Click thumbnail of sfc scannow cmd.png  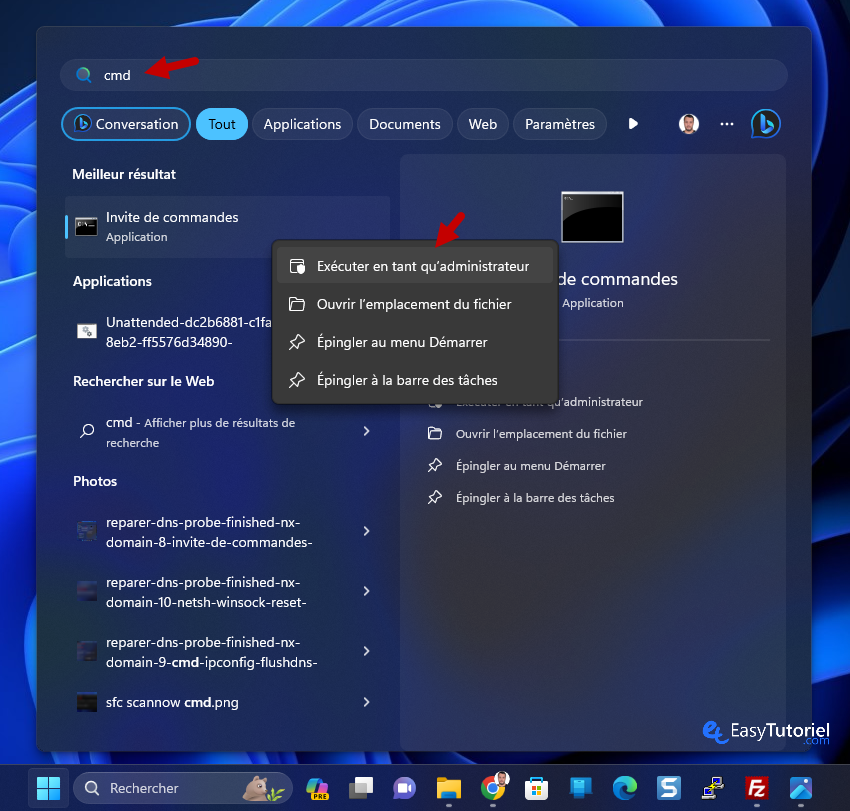87,702
